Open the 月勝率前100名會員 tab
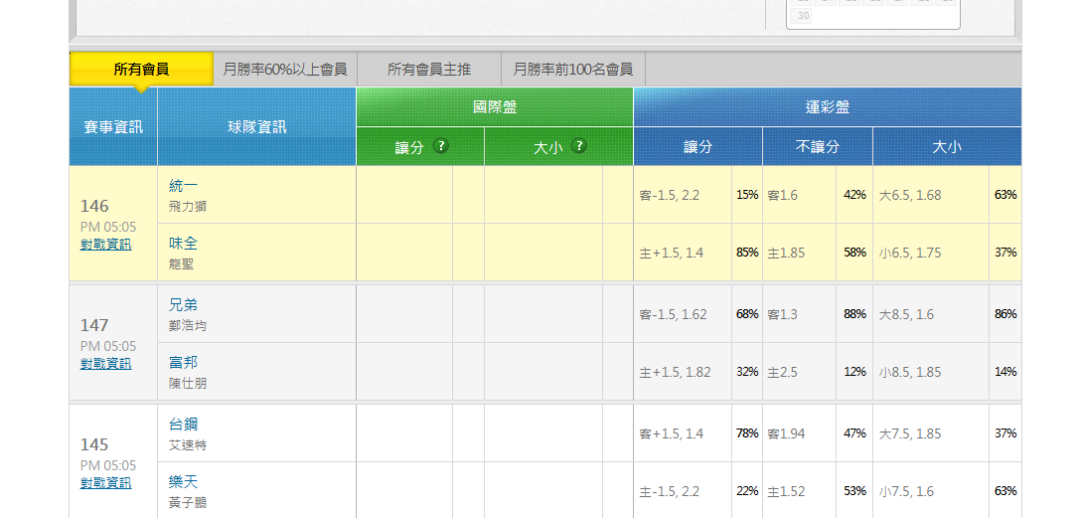This screenshot has width=1080, height=518. 573,70
